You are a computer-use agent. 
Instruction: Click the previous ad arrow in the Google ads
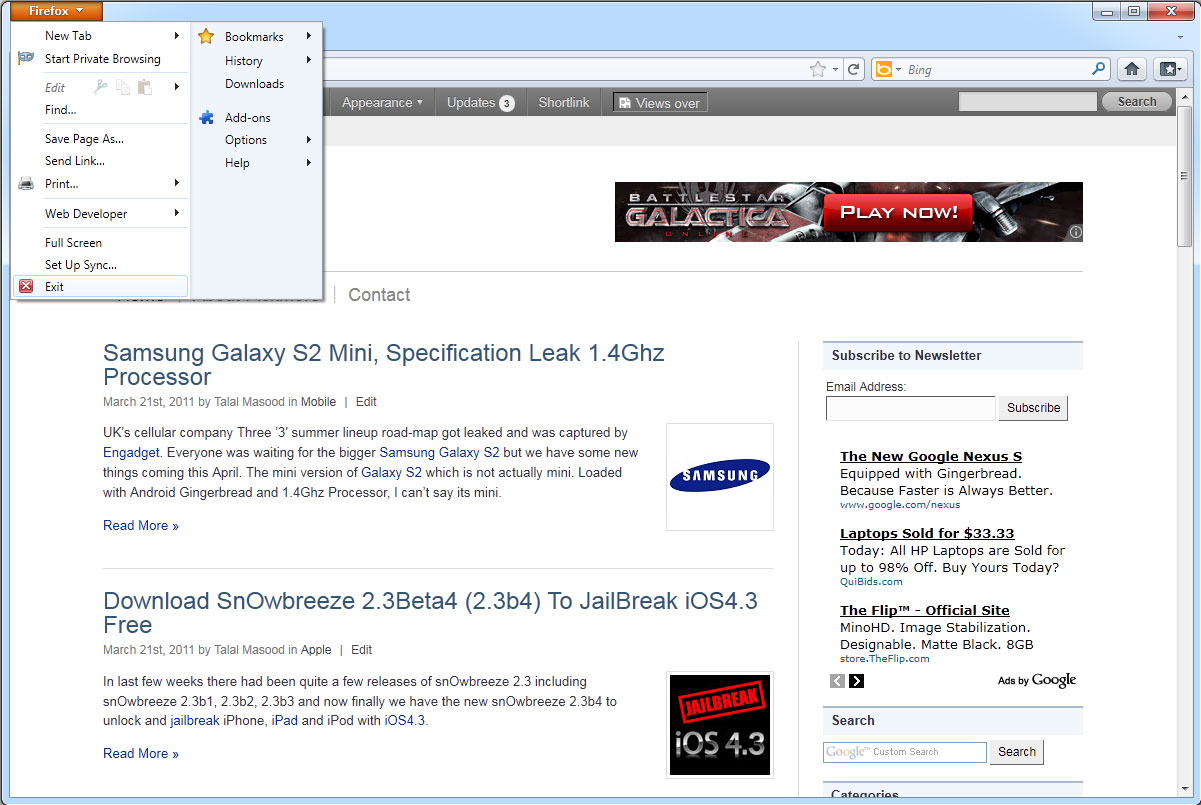(x=837, y=681)
